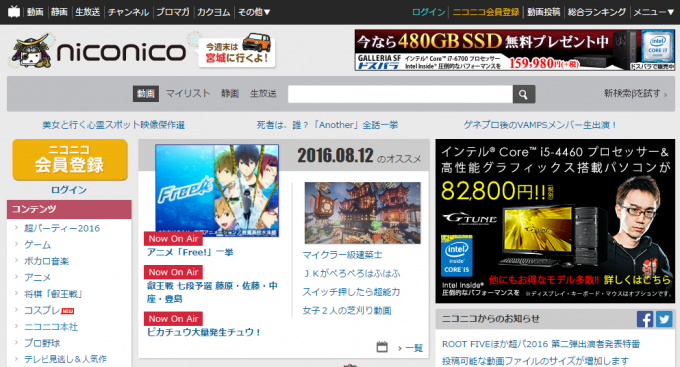Click the magnifier search button
This screenshot has height=367, width=680.
pyautogui.click(x=523, y=94)
